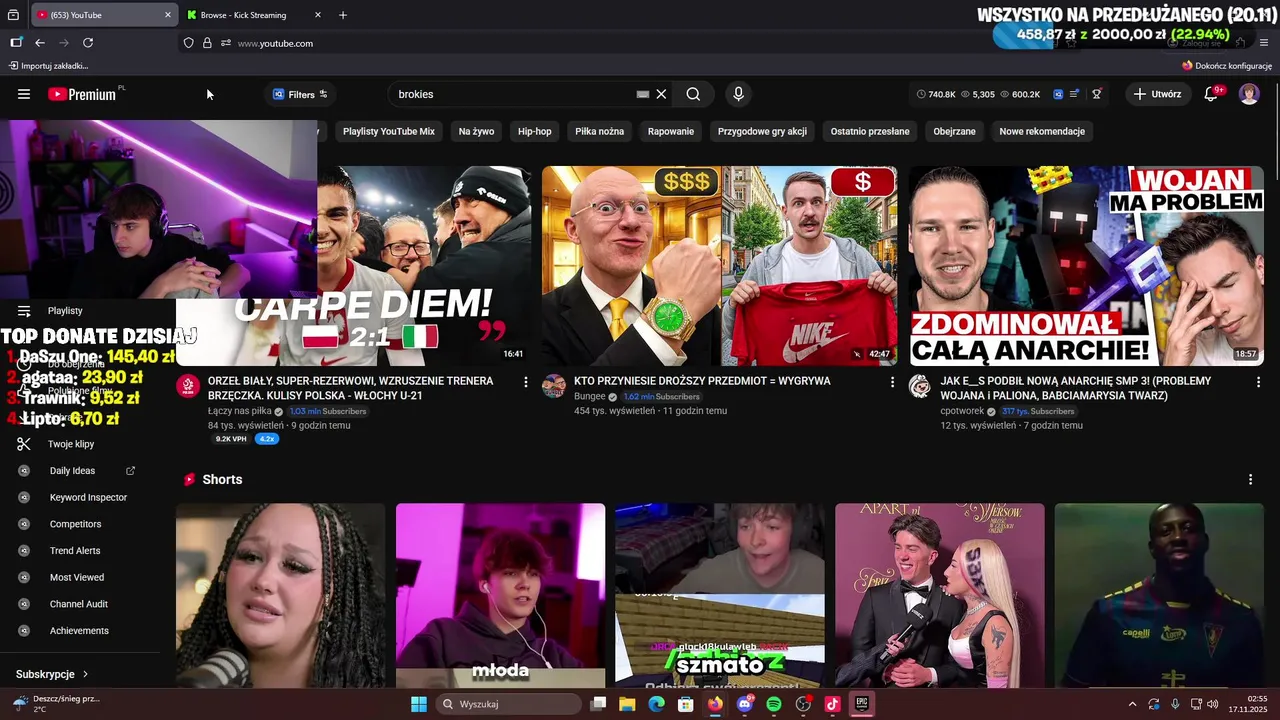
Task: Go back with browser back arrow
Action: pyautogui.click(x=40, y=43)
